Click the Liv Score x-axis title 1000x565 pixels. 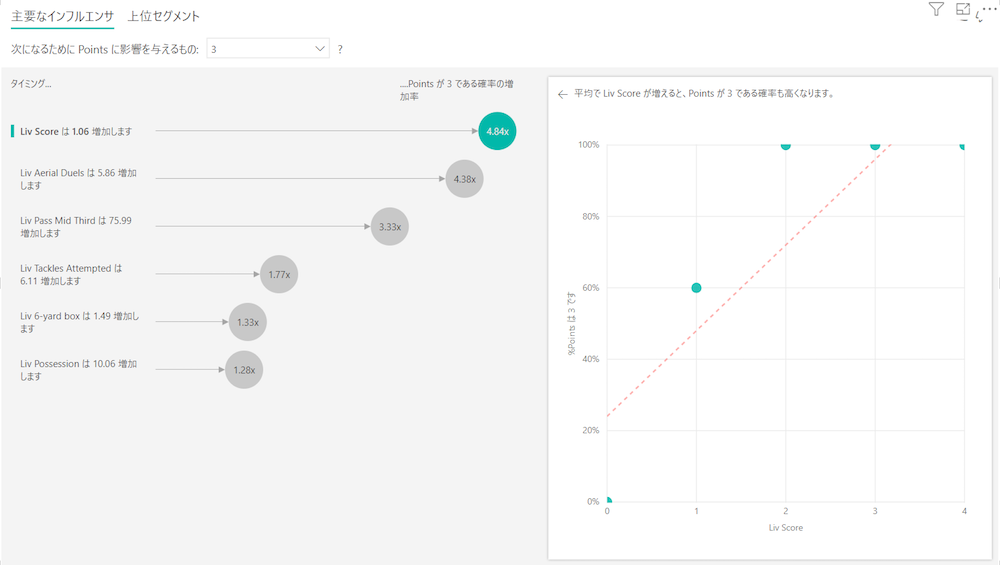(786, 528)
